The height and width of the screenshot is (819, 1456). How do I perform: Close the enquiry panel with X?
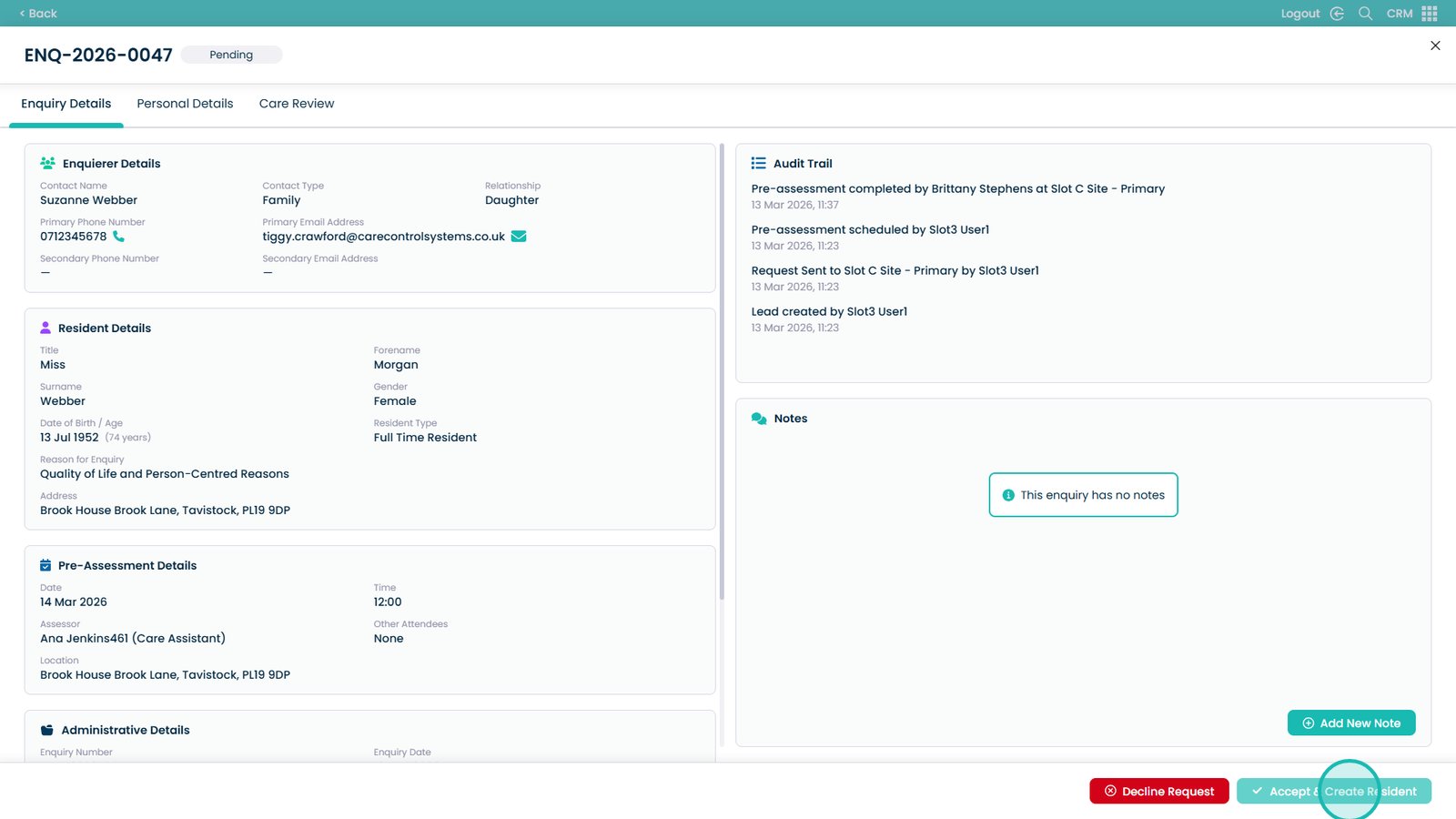(1435, 45)
